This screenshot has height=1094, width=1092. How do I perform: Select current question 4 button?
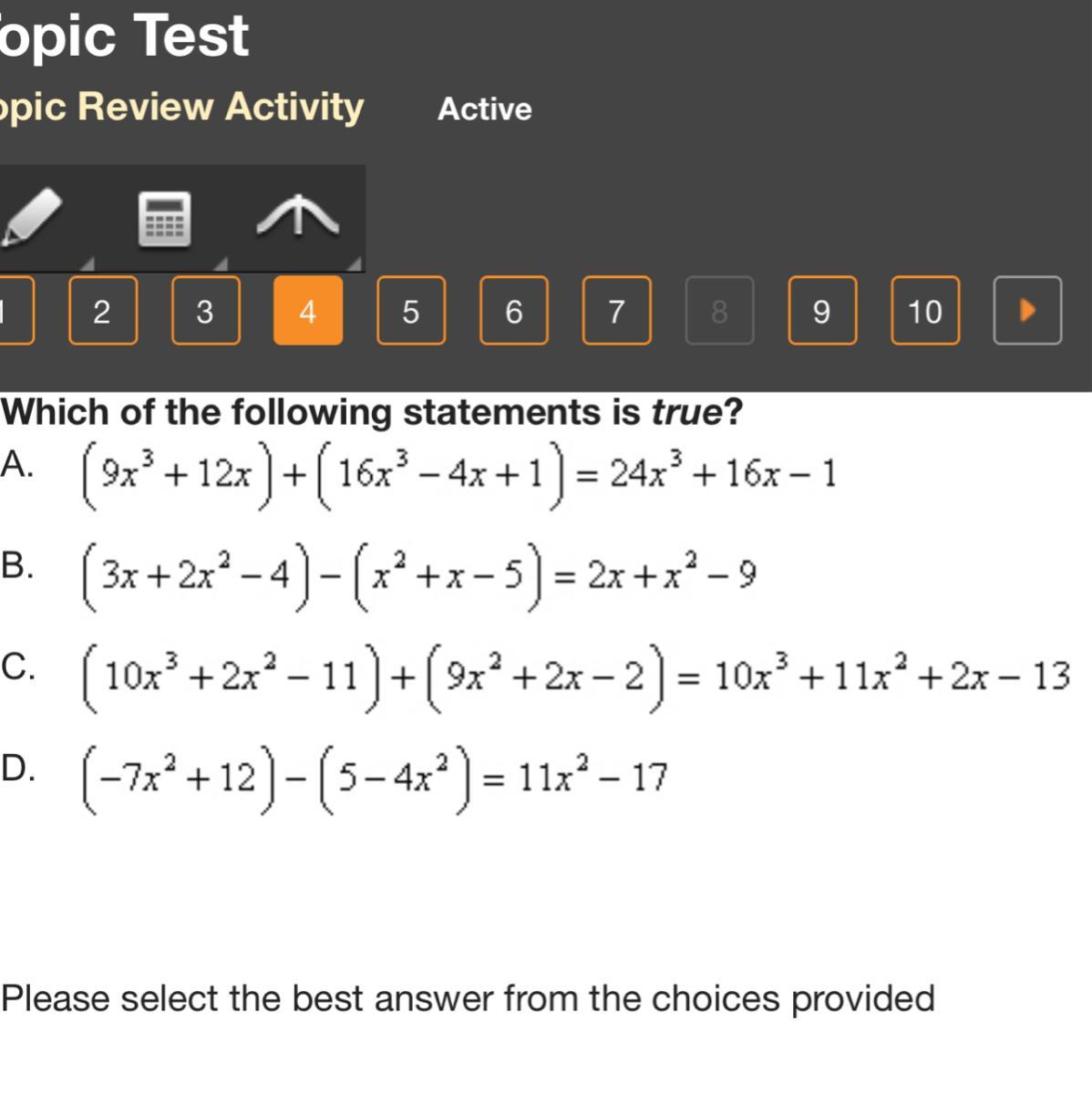coord(308,311)
